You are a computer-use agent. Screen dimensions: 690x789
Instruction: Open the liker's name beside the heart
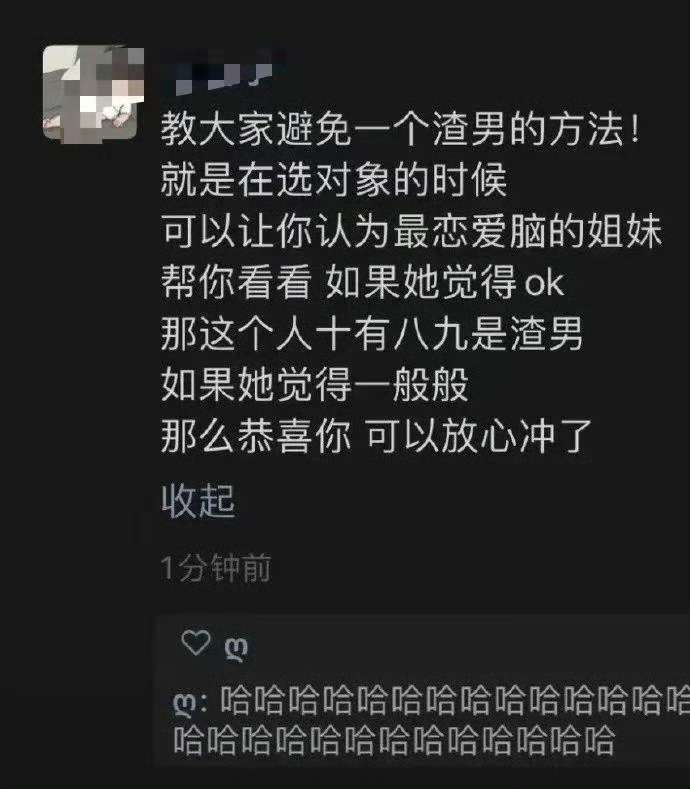236,649
